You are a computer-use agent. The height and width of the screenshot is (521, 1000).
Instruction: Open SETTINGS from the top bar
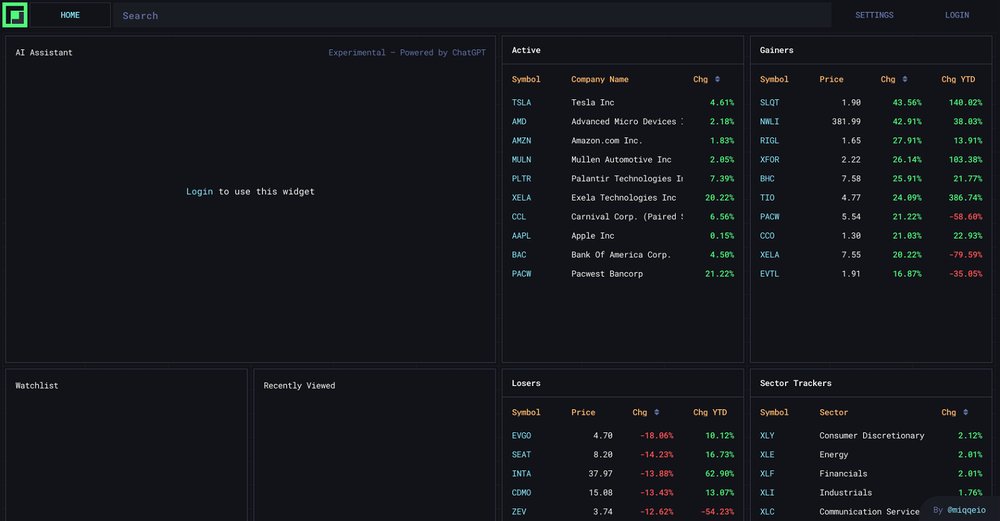coord(874,15)
